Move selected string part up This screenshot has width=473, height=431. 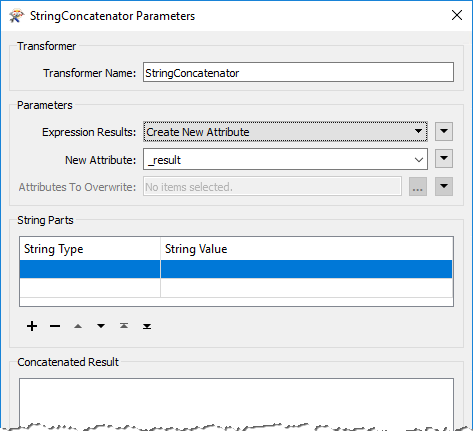(x=78, y=326)
